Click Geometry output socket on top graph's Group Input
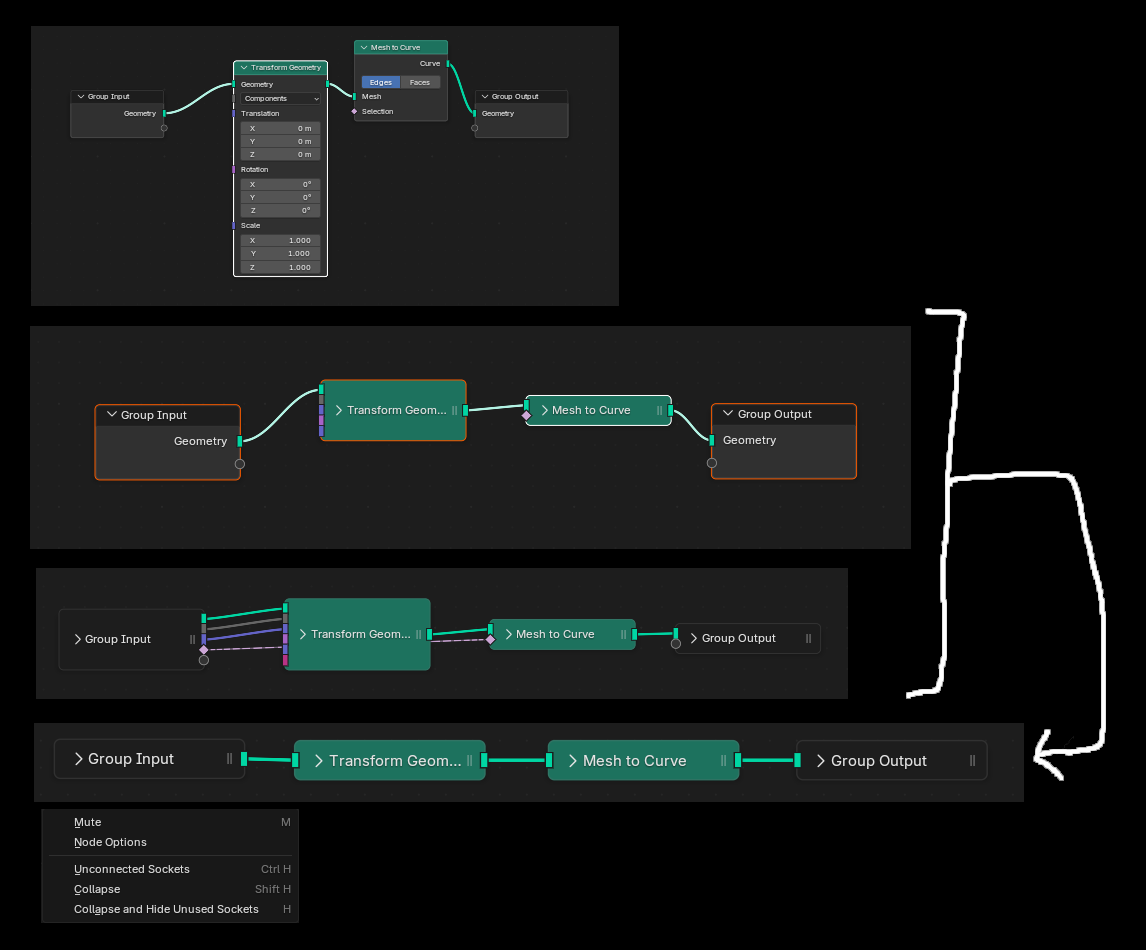This screenshot has height=950, width=1146. click(164, 113)
